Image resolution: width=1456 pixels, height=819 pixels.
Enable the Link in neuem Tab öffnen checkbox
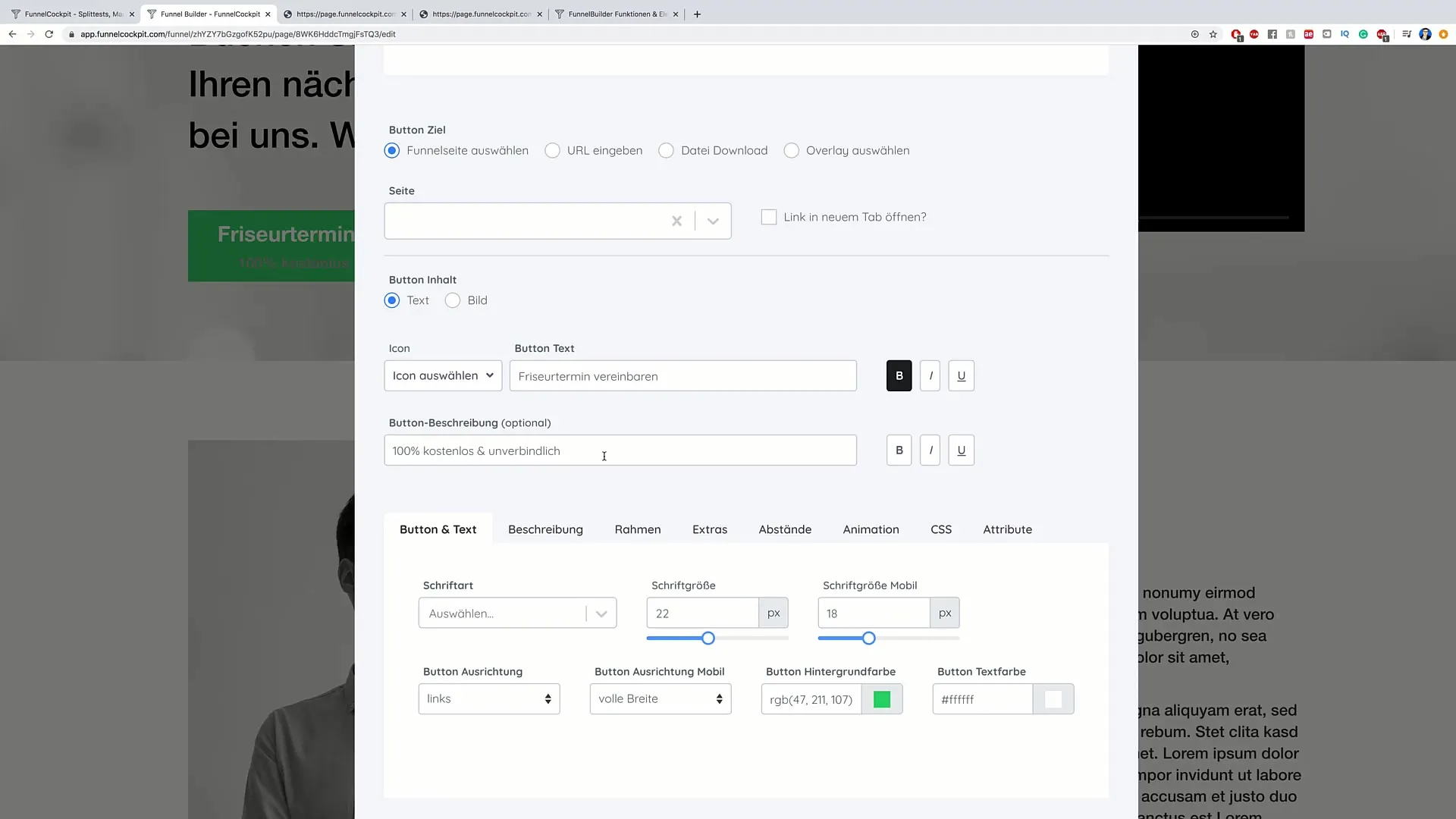point(770,217)
